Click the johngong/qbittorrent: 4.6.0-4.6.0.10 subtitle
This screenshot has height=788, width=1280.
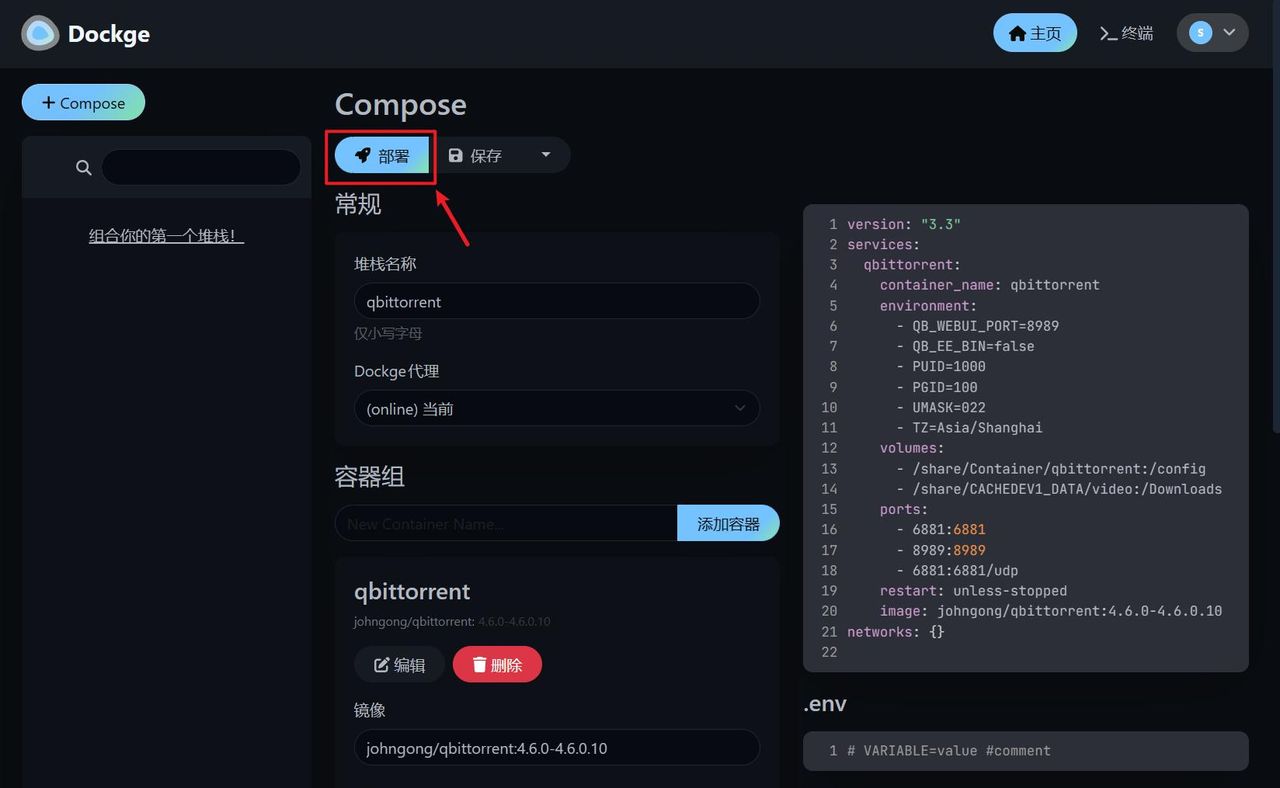[x=452, y=621]
